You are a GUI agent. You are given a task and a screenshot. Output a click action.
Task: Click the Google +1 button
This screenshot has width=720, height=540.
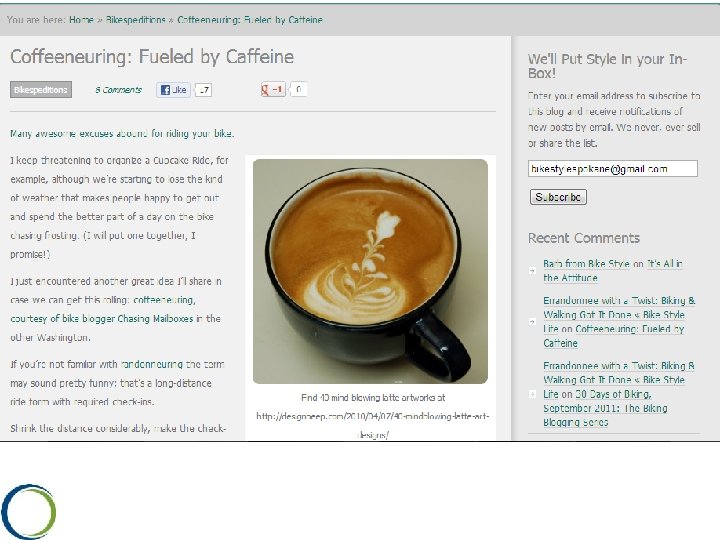273,89
